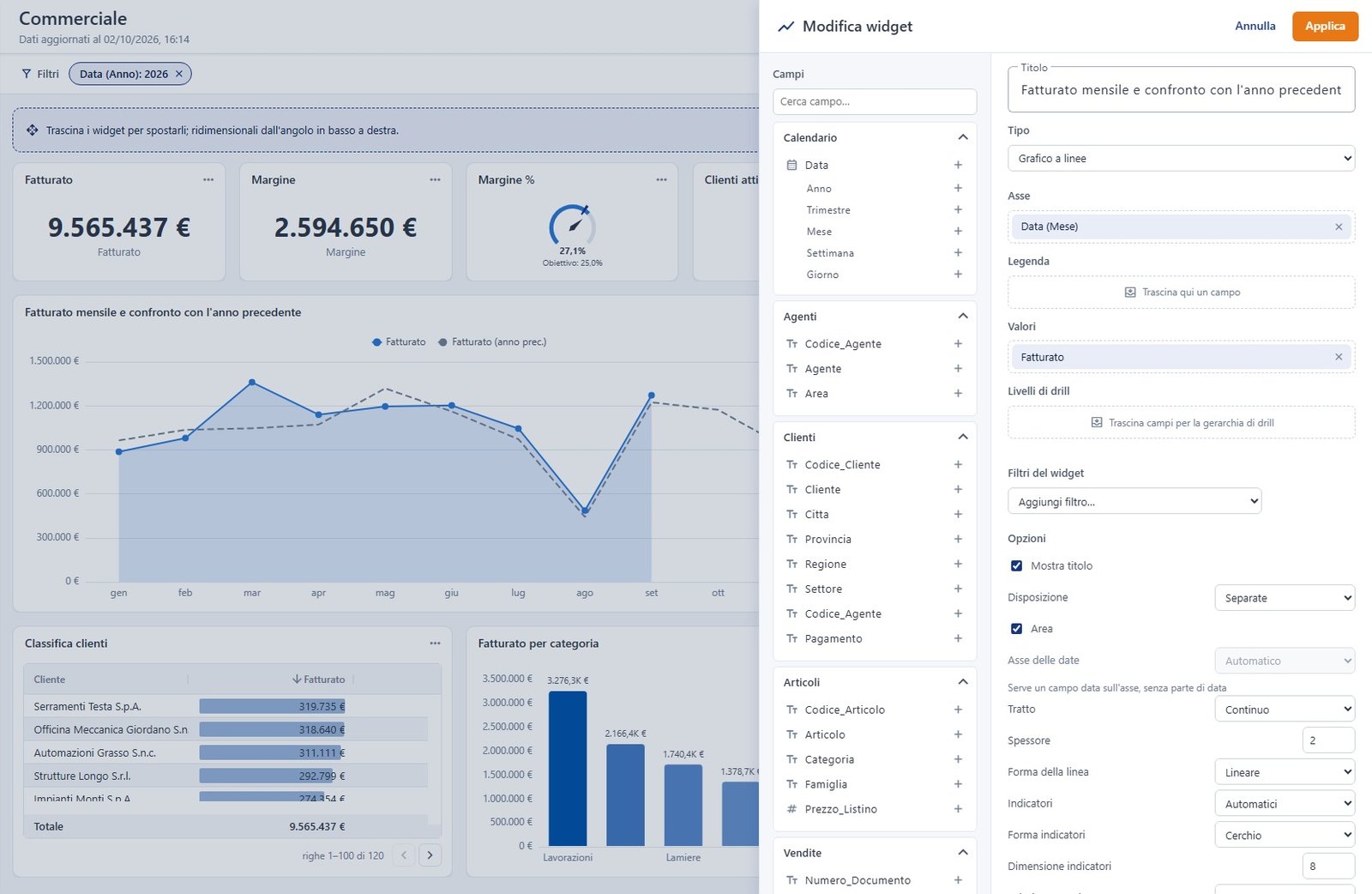Open the Margine widget options menu
1372x894 pixels.
[x=435, y=179]
